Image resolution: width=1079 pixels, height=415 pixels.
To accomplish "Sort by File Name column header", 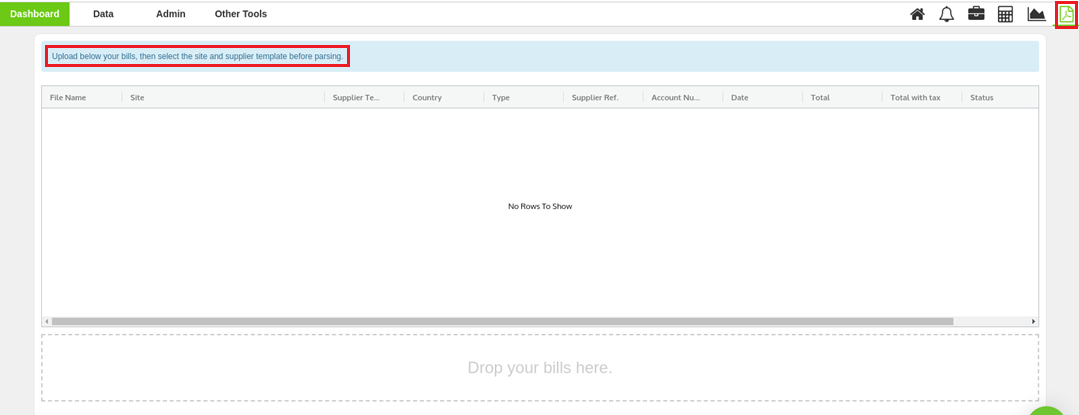I will 68,98.
